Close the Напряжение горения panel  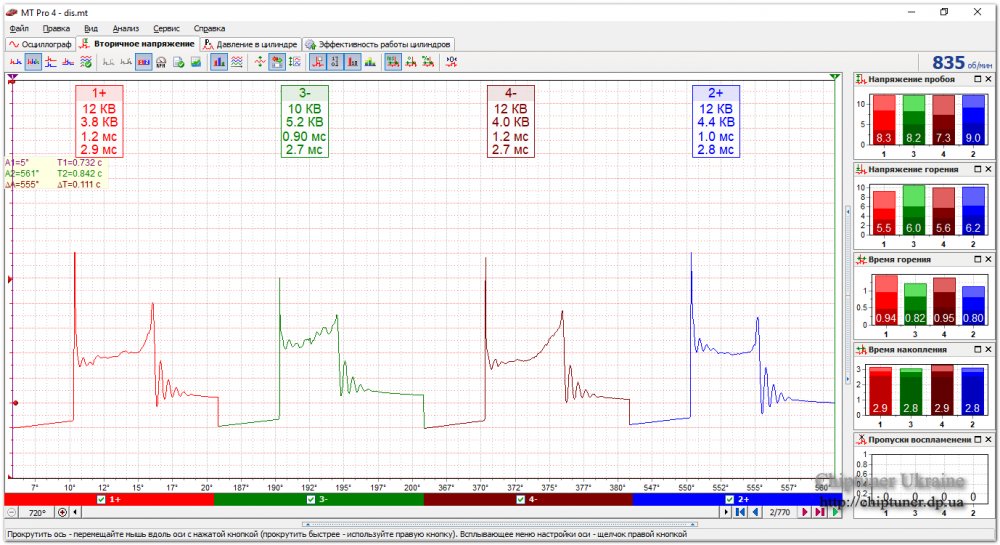[x=989, y=169]
